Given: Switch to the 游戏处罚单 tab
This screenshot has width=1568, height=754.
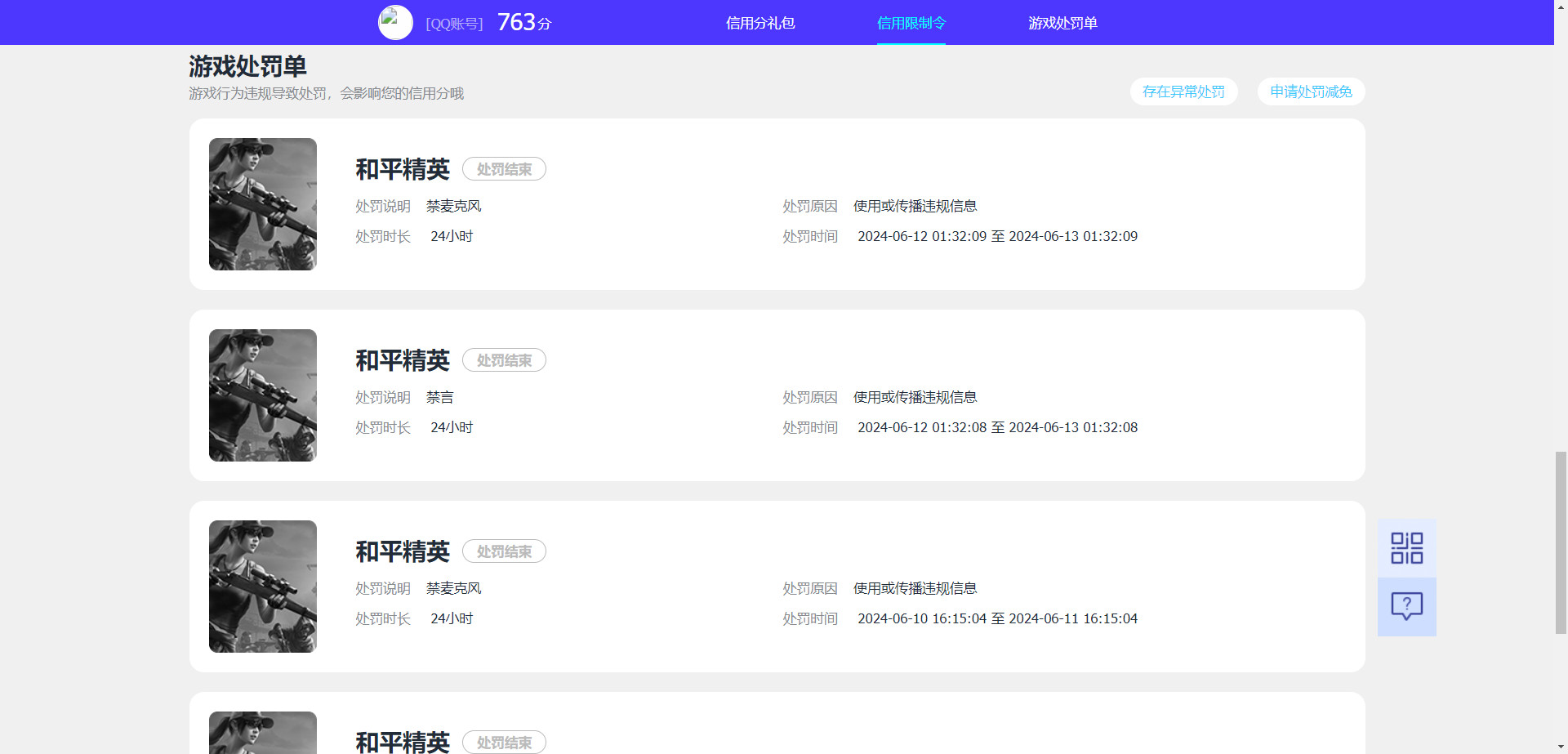Looking at the screenshot, I should point(1062,23).
